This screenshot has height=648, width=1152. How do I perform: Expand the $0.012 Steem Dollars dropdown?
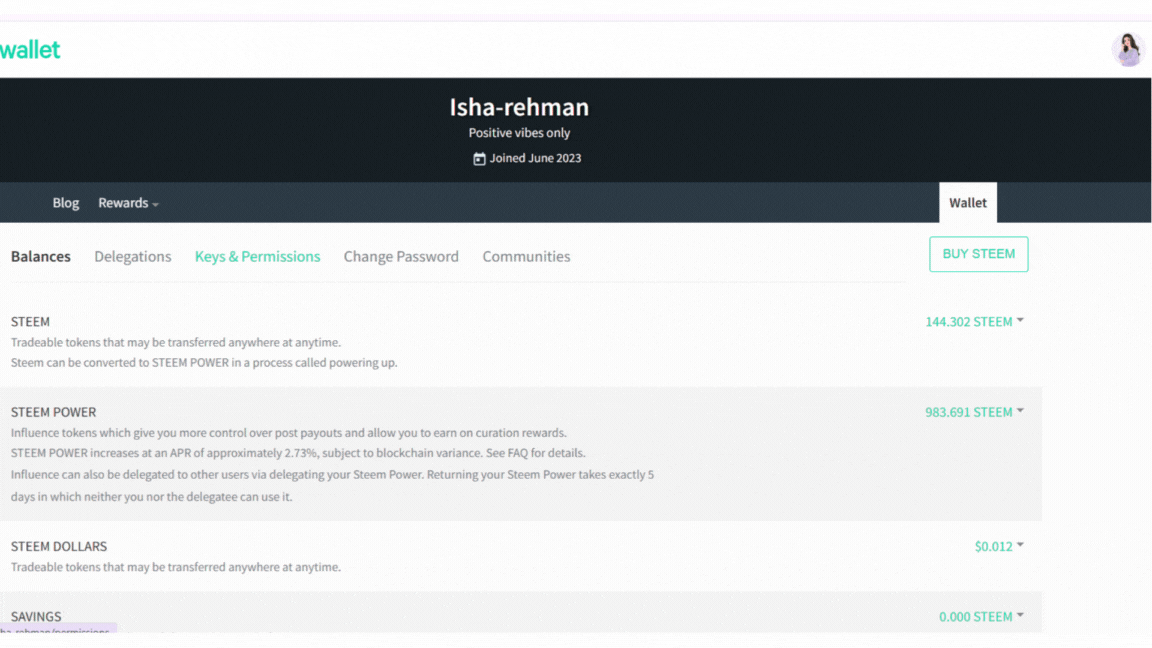tap(999, 547)
